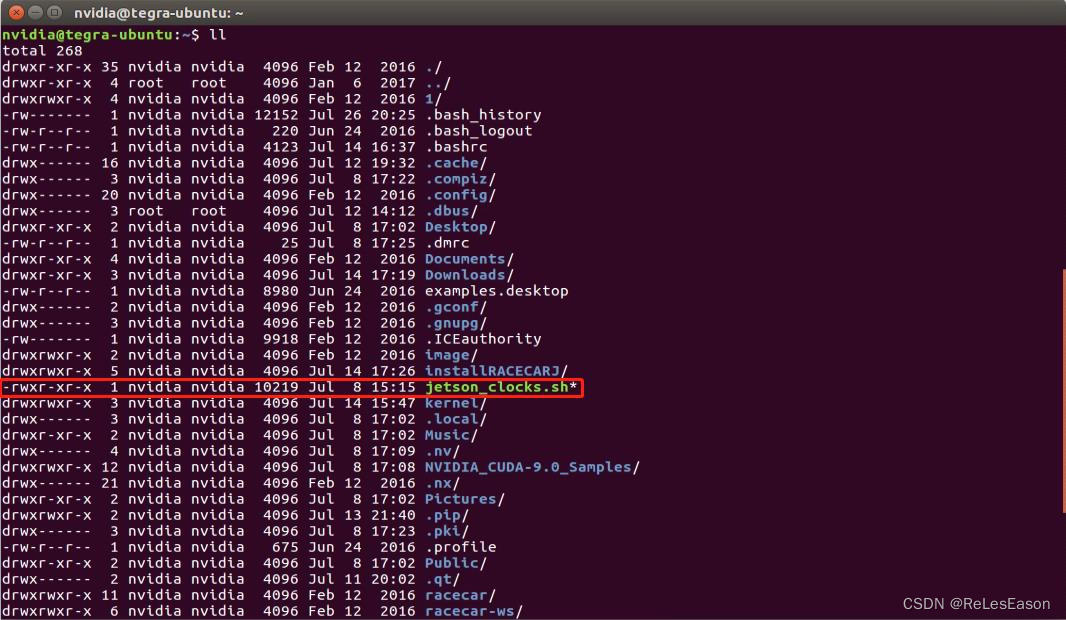This screenshot has width=1066, height=620.
Task: Click the 17:26 timestamp of installRACECARJ
Action: tap(393, 371)
